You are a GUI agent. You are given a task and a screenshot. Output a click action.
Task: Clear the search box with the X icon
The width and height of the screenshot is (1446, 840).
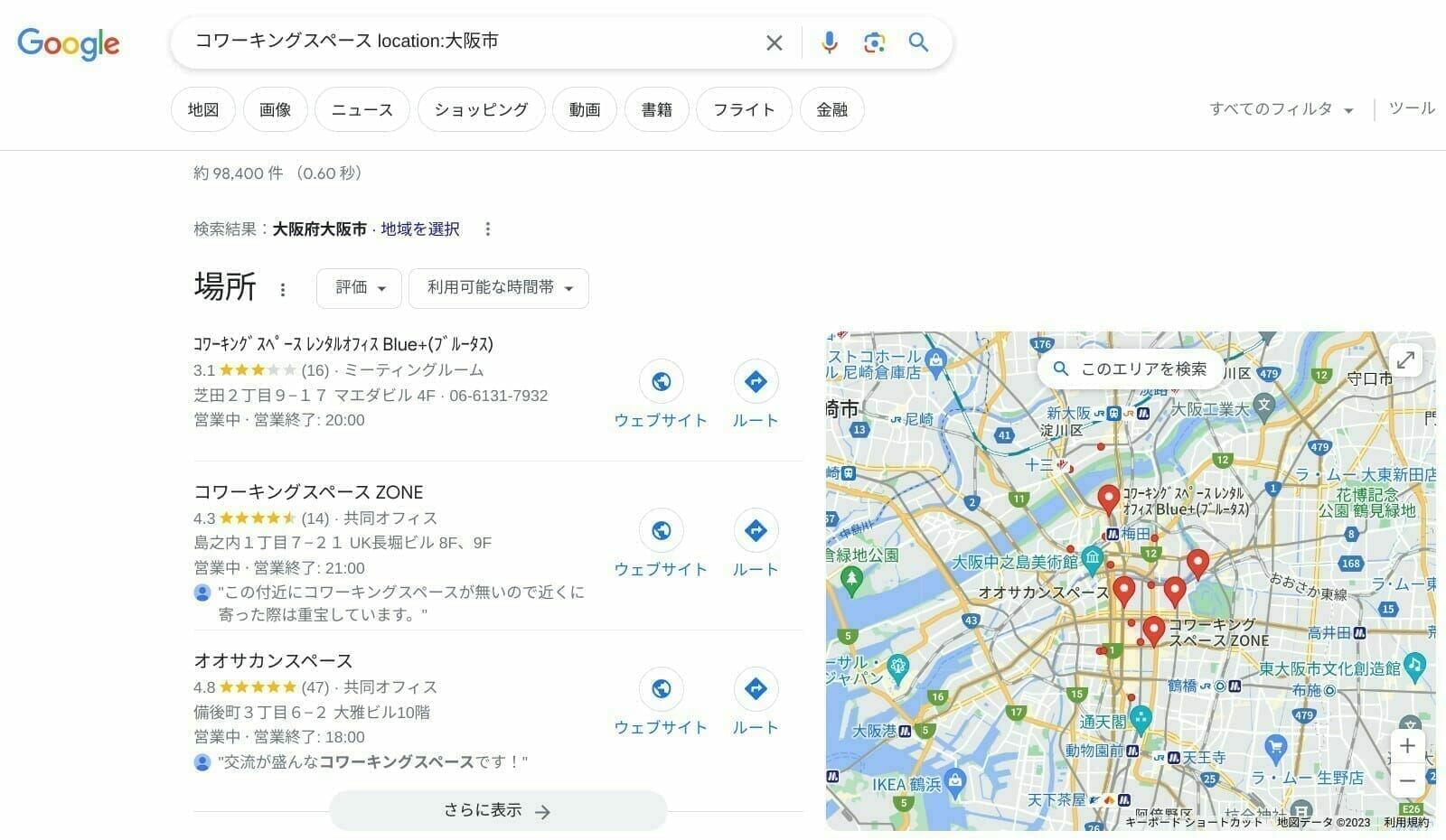pyautogui.click(x=775, y=42)
